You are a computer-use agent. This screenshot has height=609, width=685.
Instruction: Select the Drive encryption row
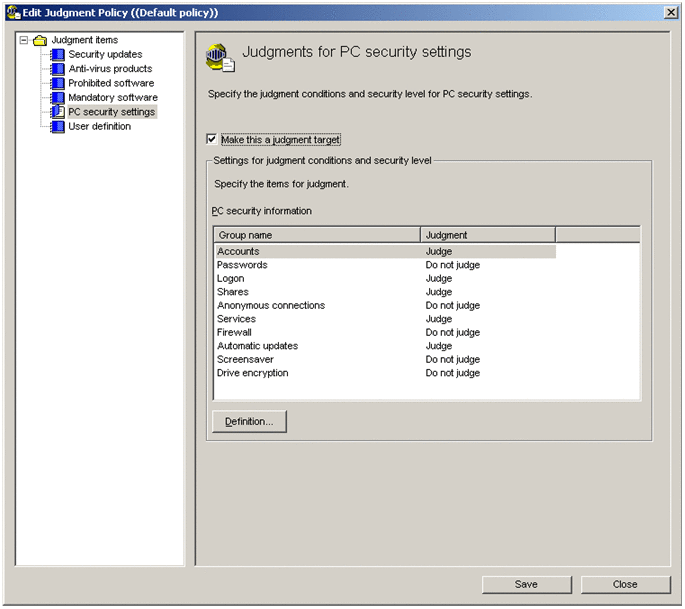(x=385, y=373)
